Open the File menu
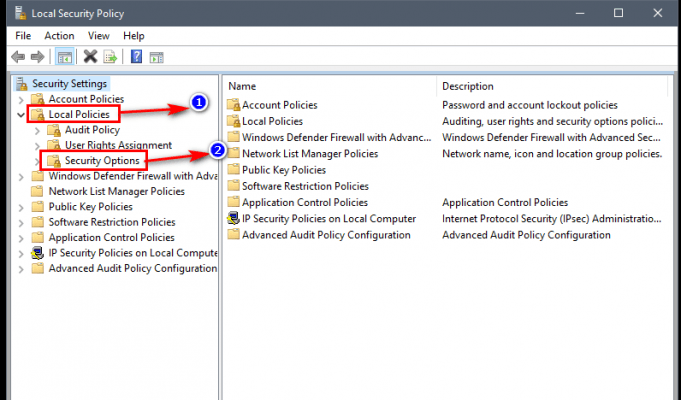Screen dimensions: 681x400 click(23, 36)
